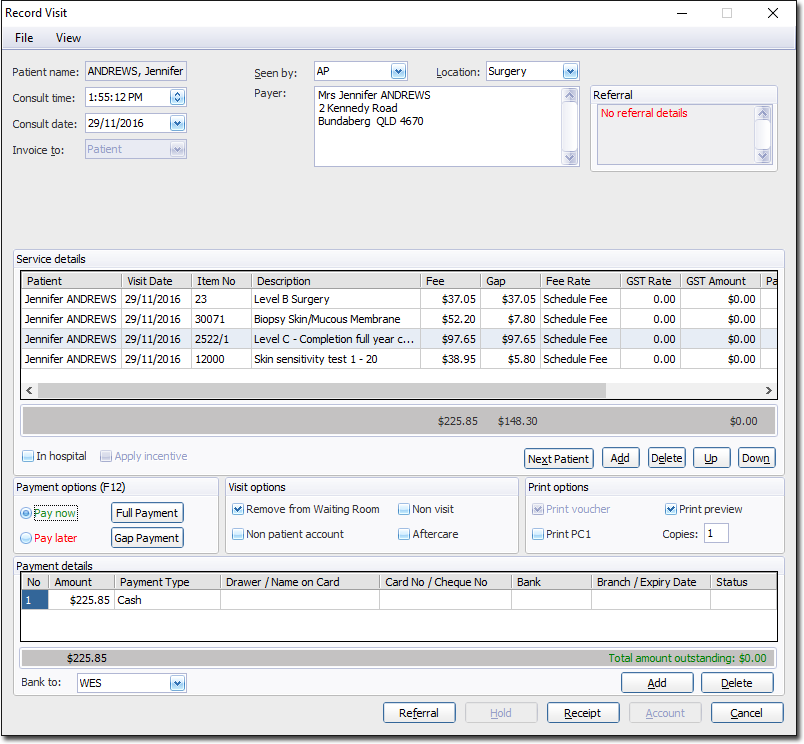Open the View menu

(68, 38)
